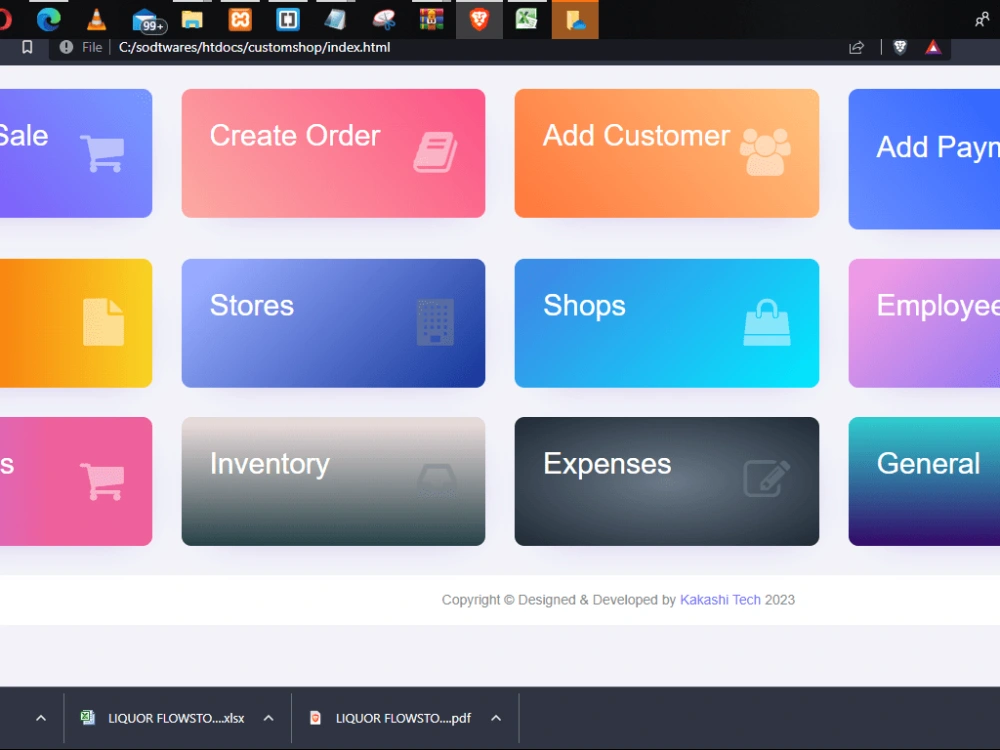Open the highlighted orange folder app
This screenshot has height=750, width=1000.
tap(575, 20)
